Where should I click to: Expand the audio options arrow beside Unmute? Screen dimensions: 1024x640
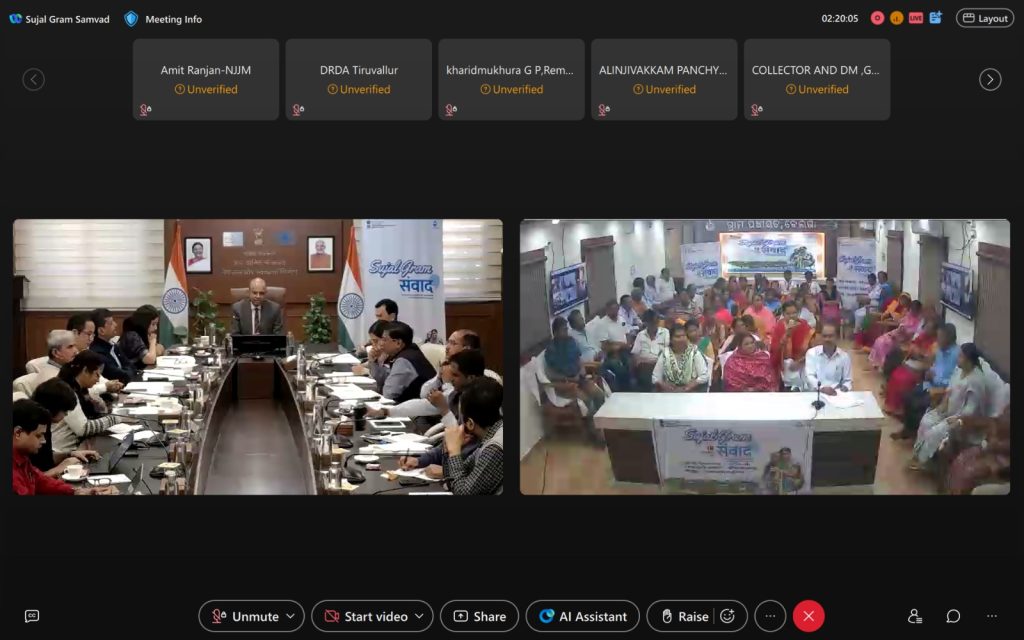pyautogui.click(x=291, y=616)
